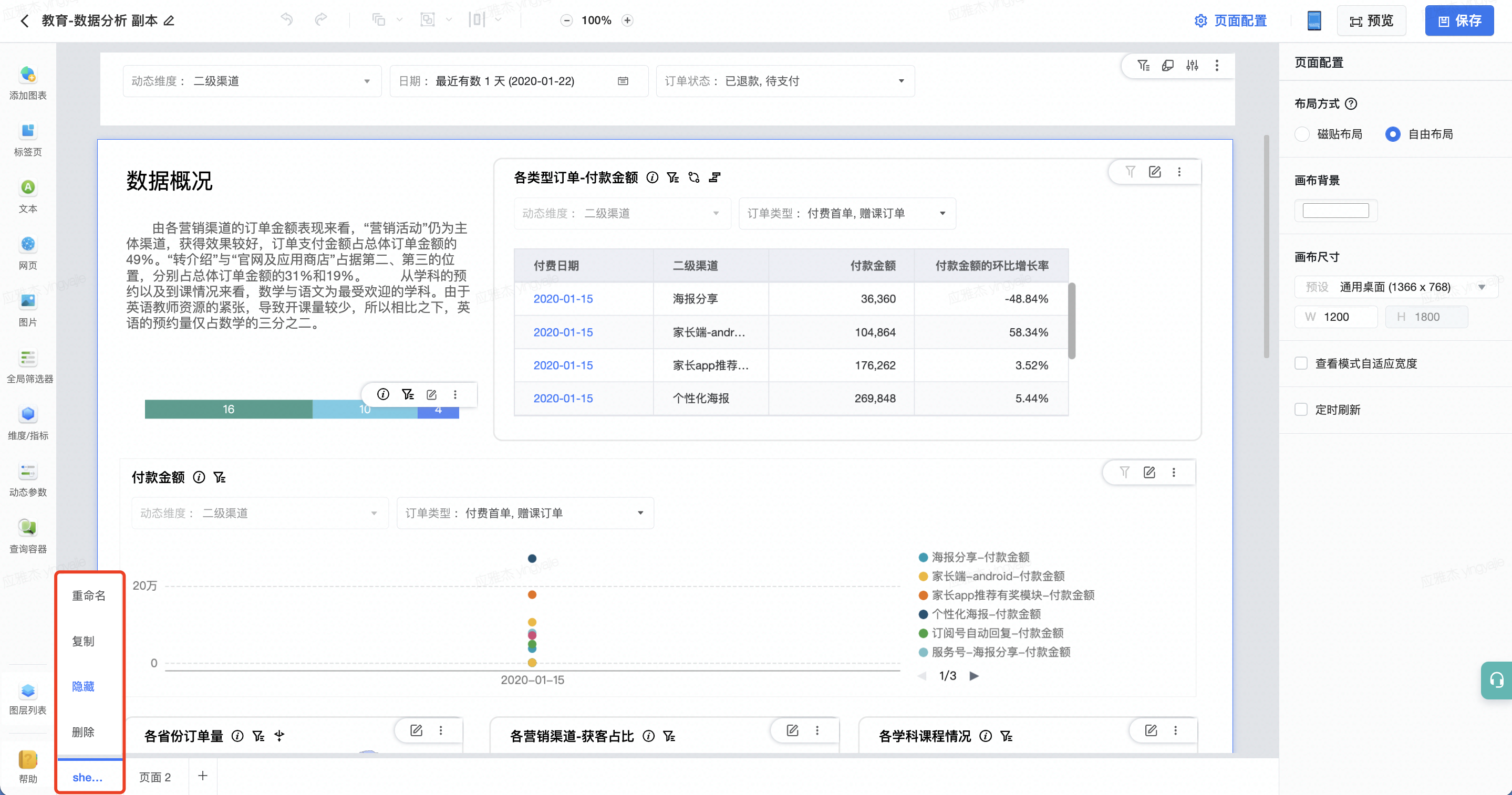
Task: Select 自由布局 radio option
Action: click(x=1393, y=134)
